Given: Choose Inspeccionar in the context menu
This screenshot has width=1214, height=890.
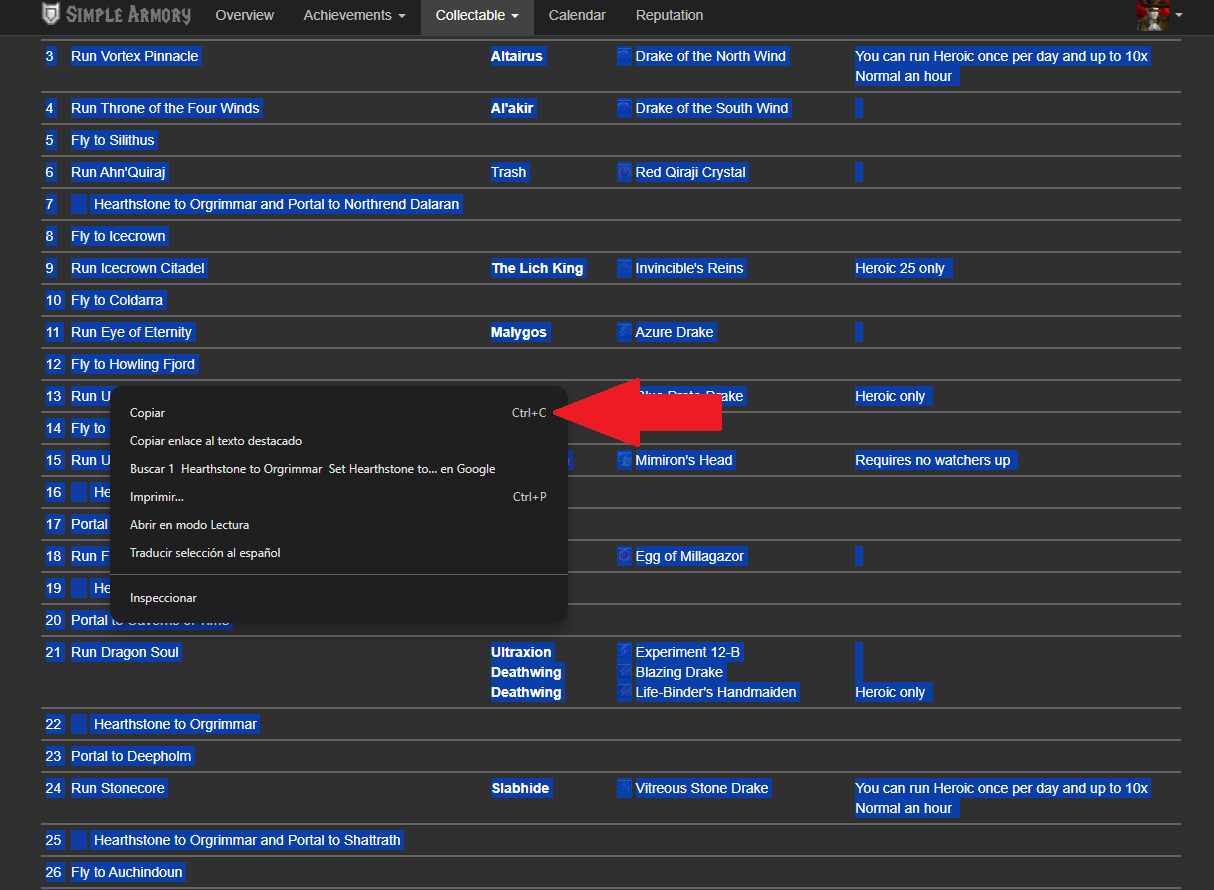Looking at the screenshot, I should (x=338, y=598).
